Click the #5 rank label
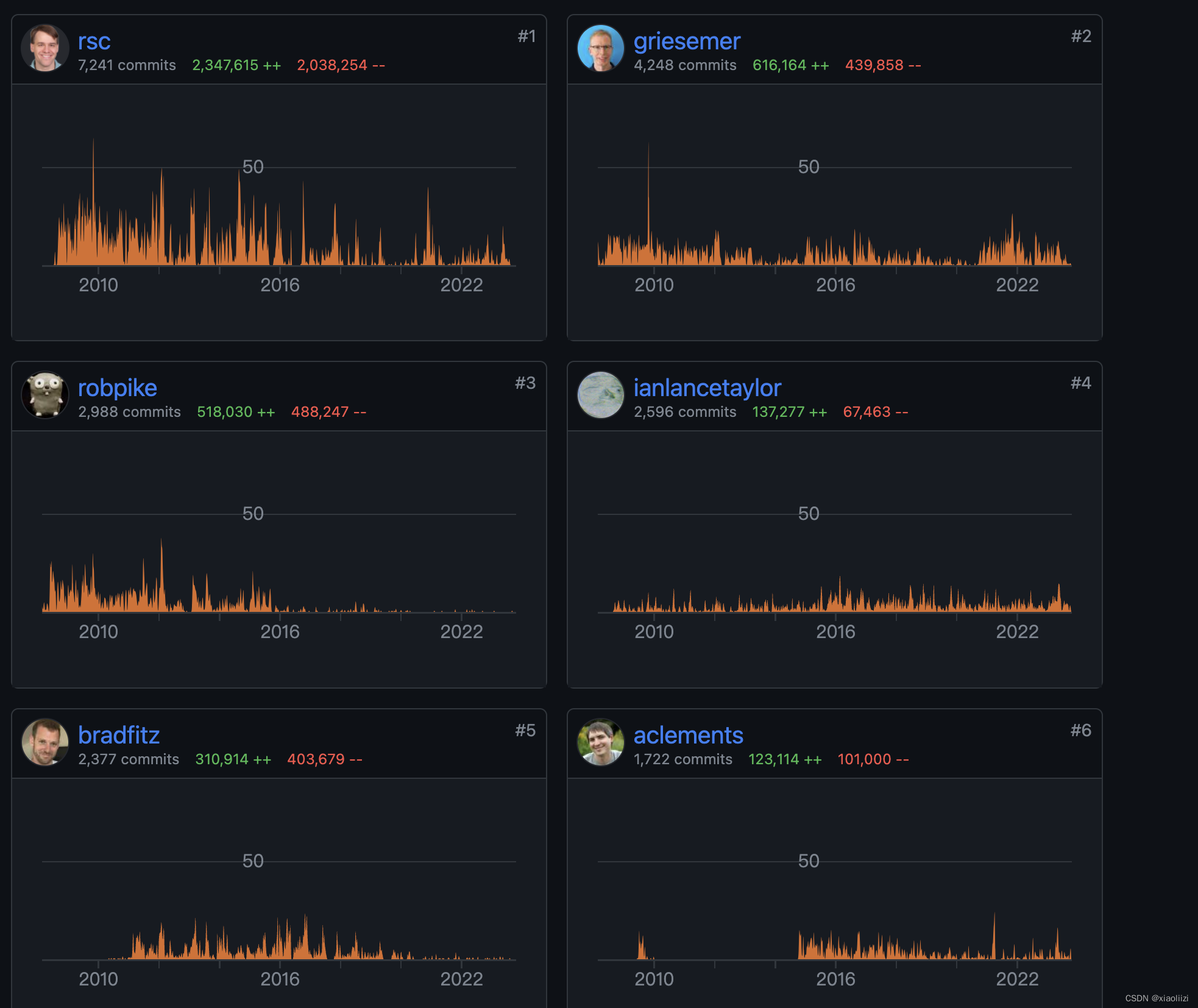1198x1008 pixels. pyautogui.click(x=525, y=731)
